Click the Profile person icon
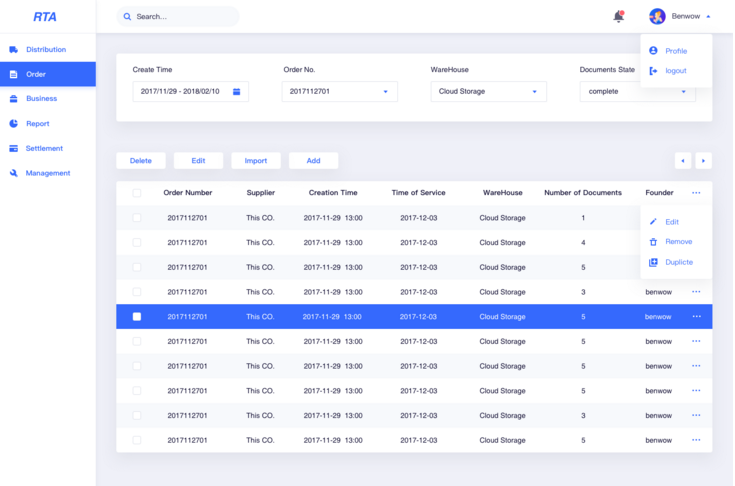Screen dimensions: 735x486 point(653,51)
